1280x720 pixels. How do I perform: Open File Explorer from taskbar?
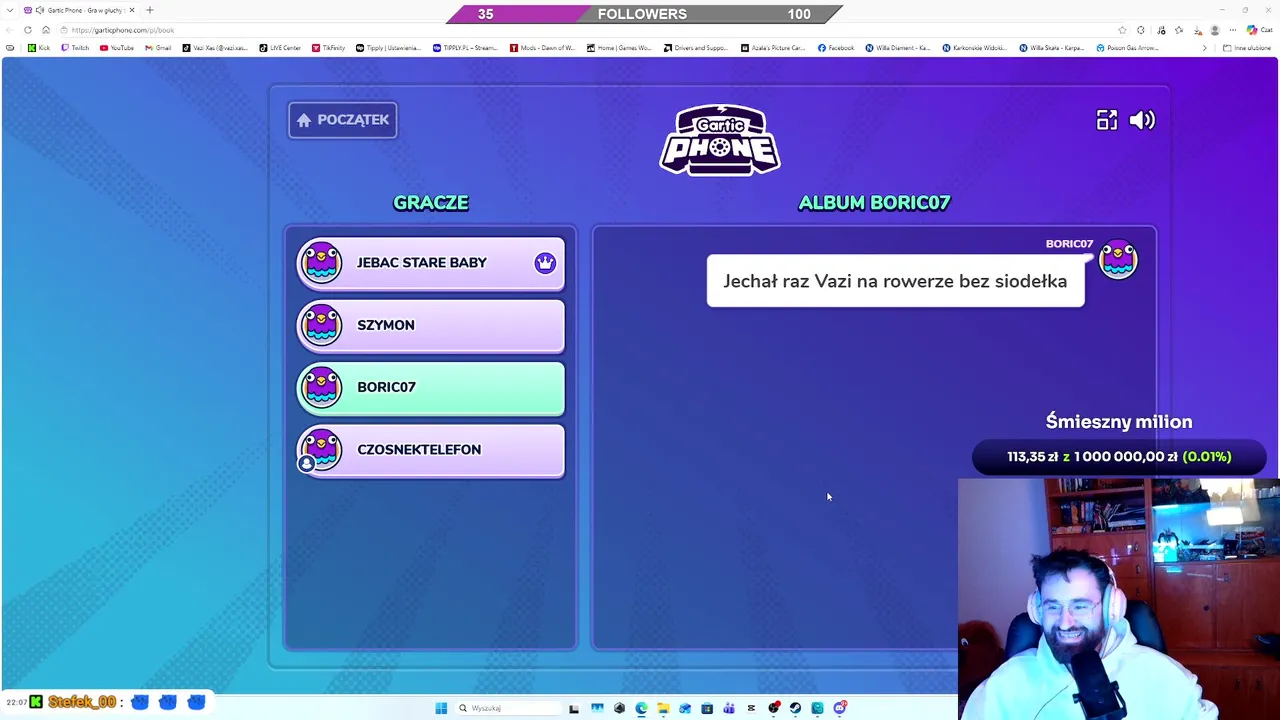[x=663, y=708]
